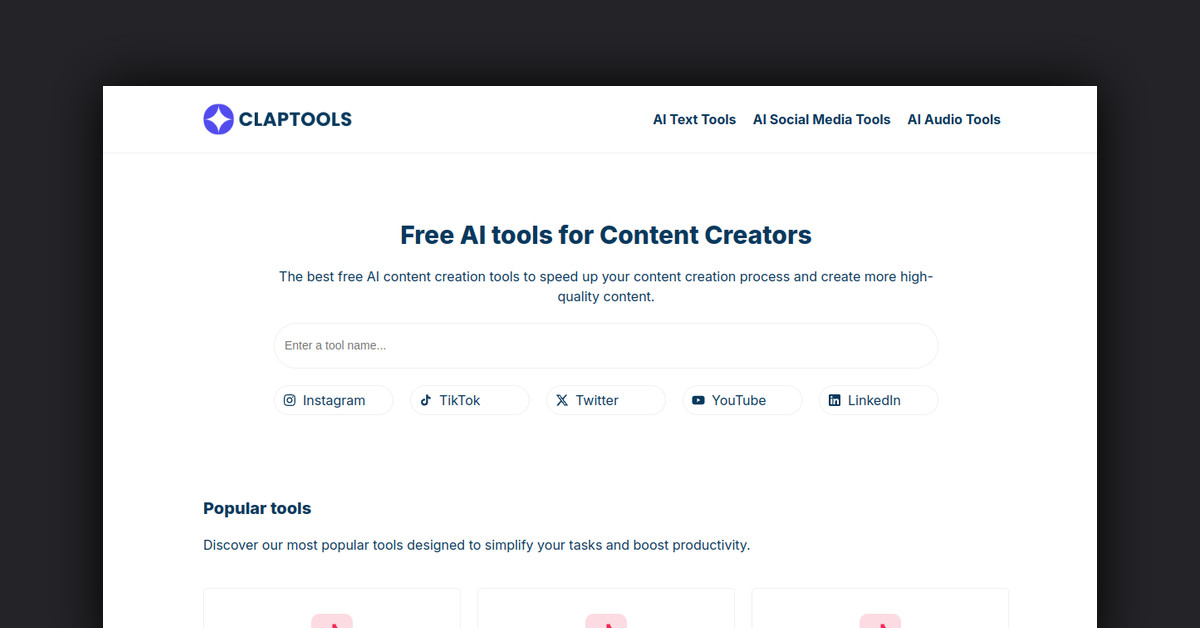Click the YouTube play icon
This screenshot has width=1200, height=628.
tap(698, 400)
